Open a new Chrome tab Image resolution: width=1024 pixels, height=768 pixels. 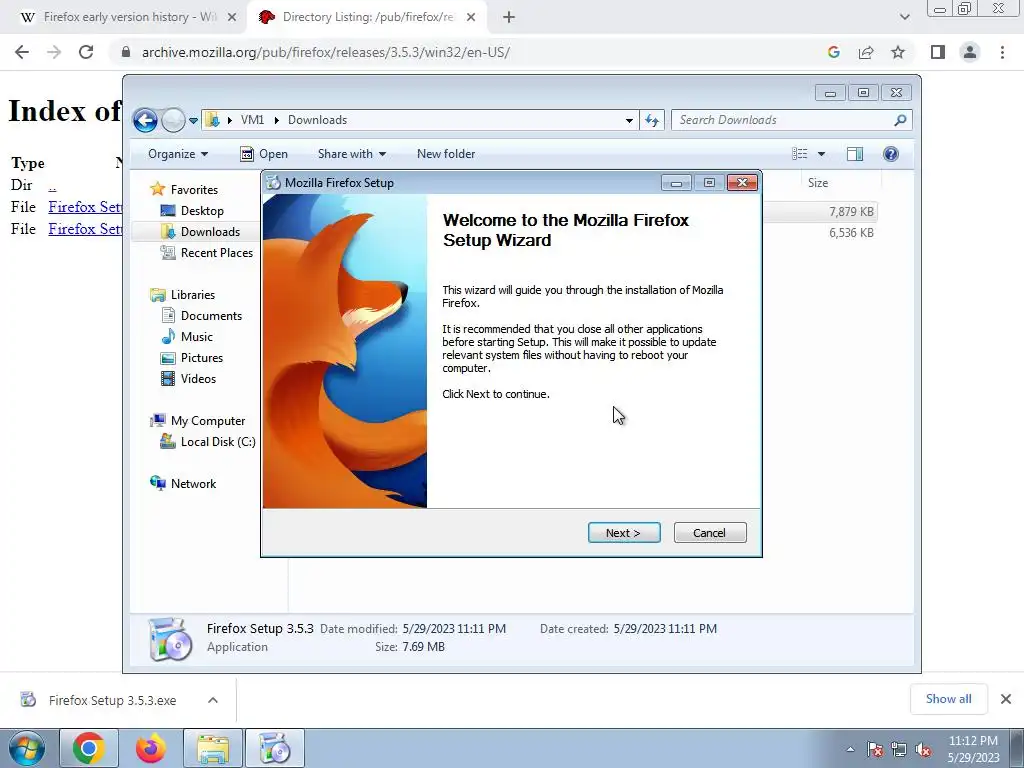[x=509, y=18]
